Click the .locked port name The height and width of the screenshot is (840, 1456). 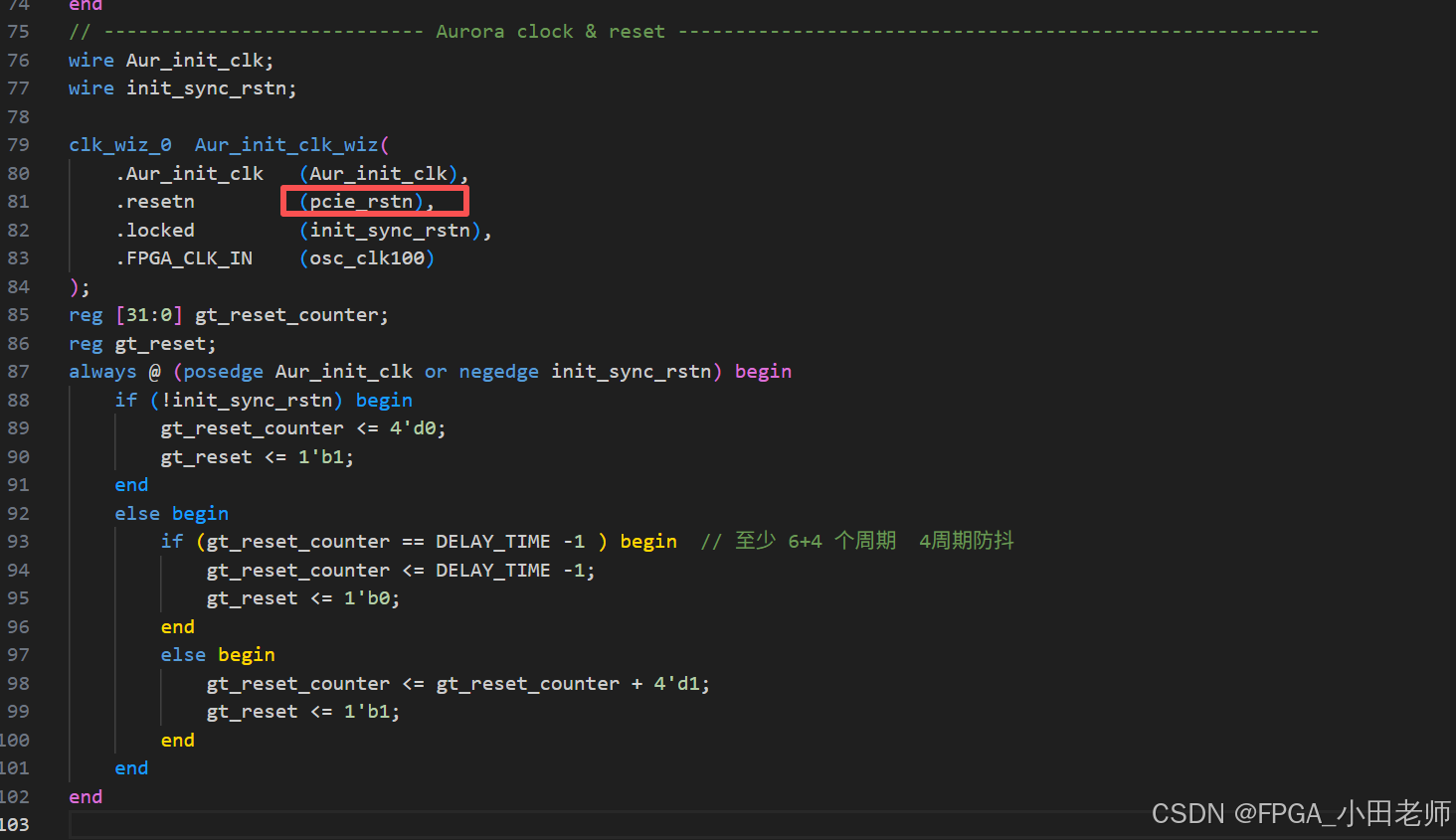(155, 230)
